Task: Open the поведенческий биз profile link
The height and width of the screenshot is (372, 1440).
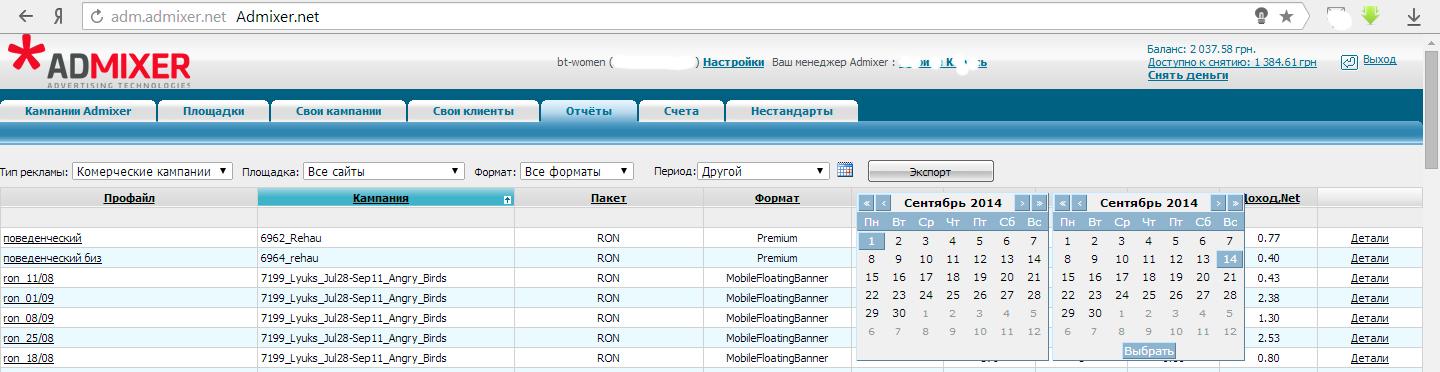Action: (52, 258)
